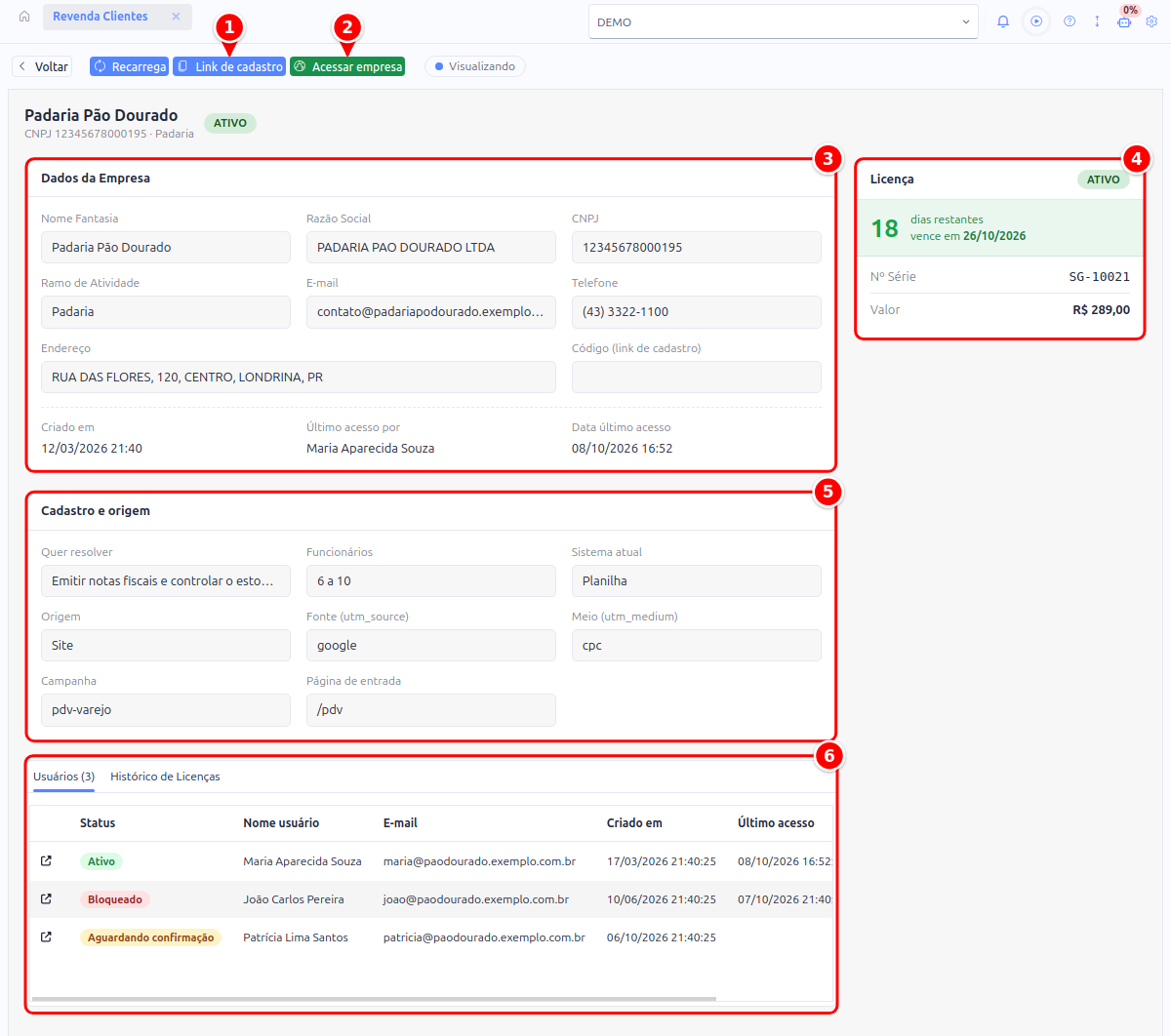Click the horizontal scrollbar under the users table
Image resolution: width=1171 pixels, height=1036 pixels.
(x=374, y=999)
